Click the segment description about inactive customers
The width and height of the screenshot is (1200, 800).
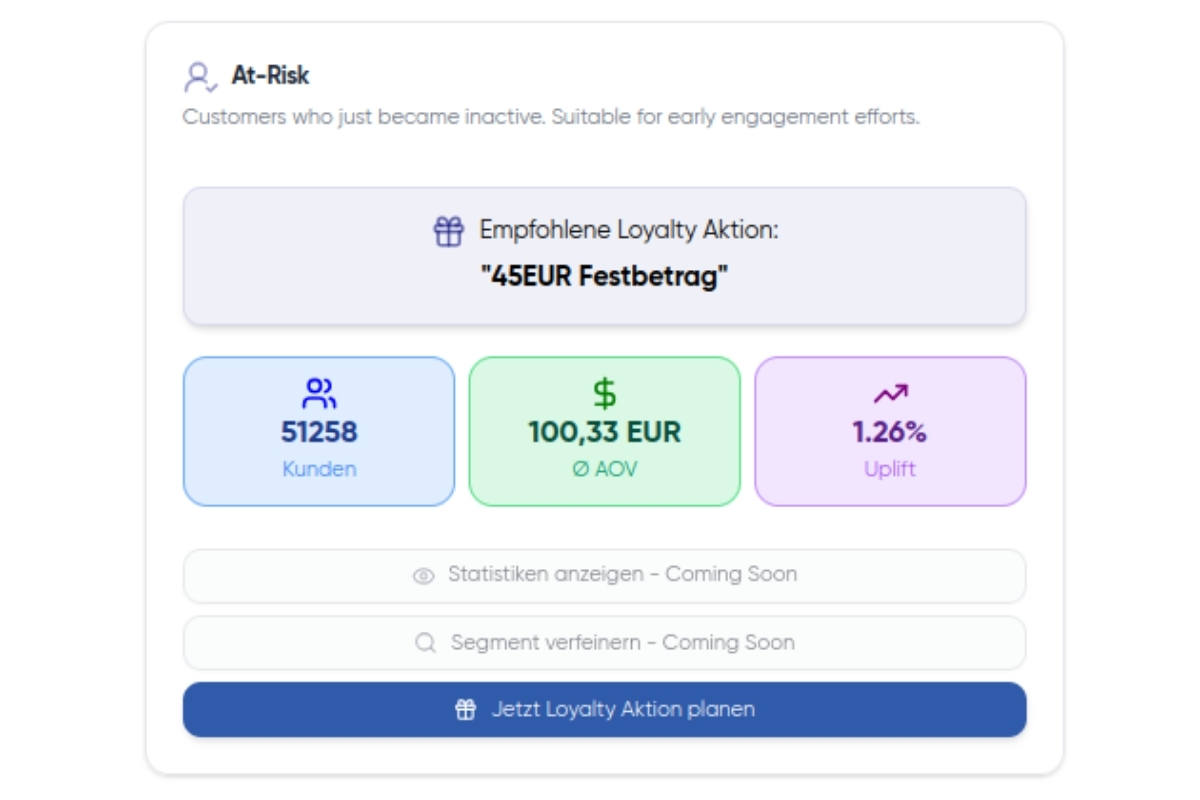point(550,117)
